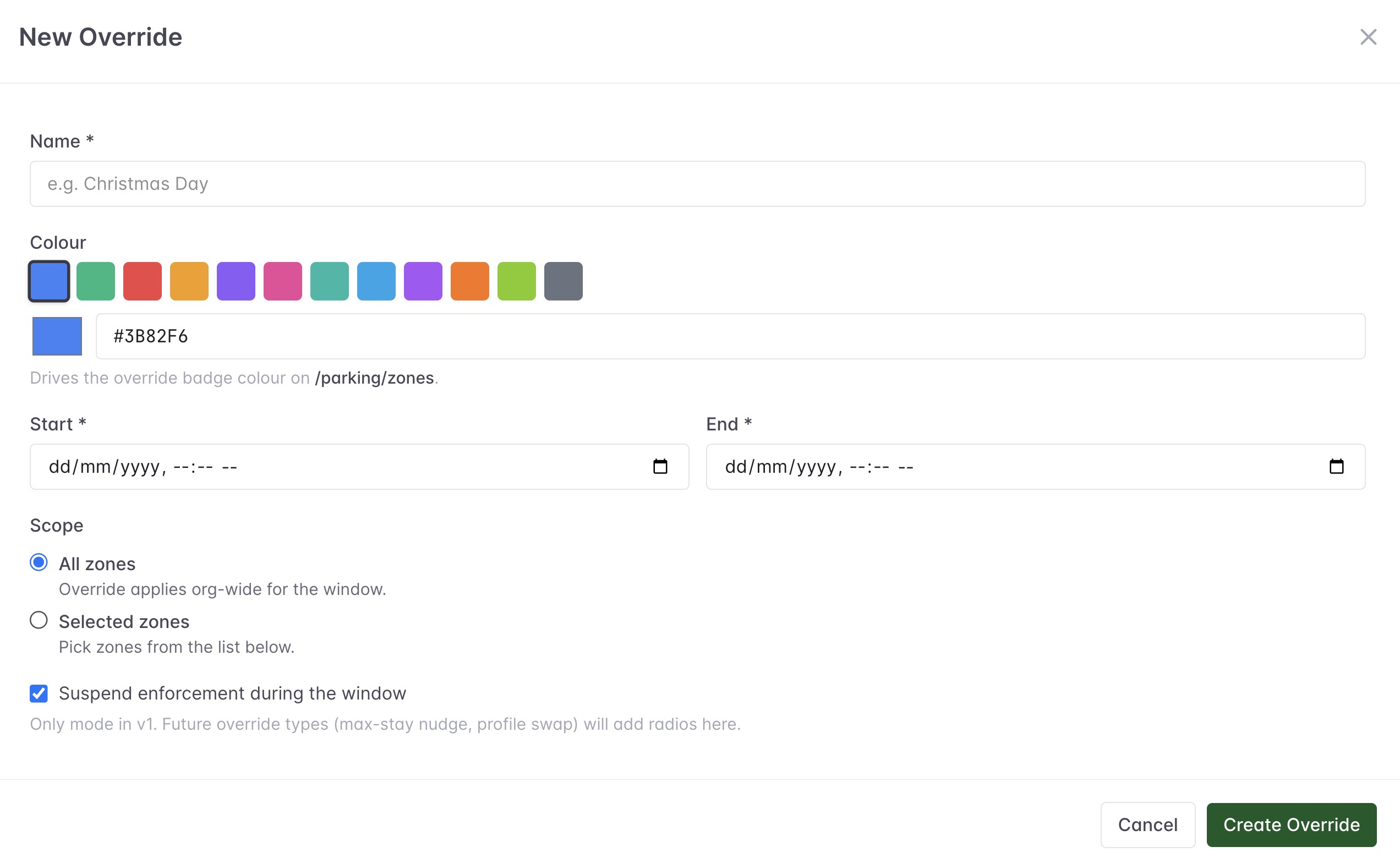Focus the Name text field
The width and height of the screenshot is (1400, 863).
click(x=697, y=184)
